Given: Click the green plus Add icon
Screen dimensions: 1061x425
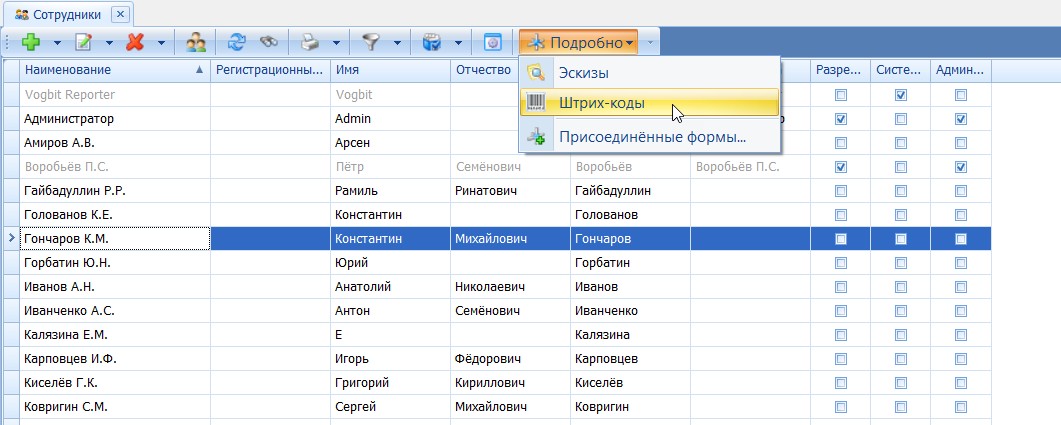Looking at the screenshot, I should click(30, 43).
